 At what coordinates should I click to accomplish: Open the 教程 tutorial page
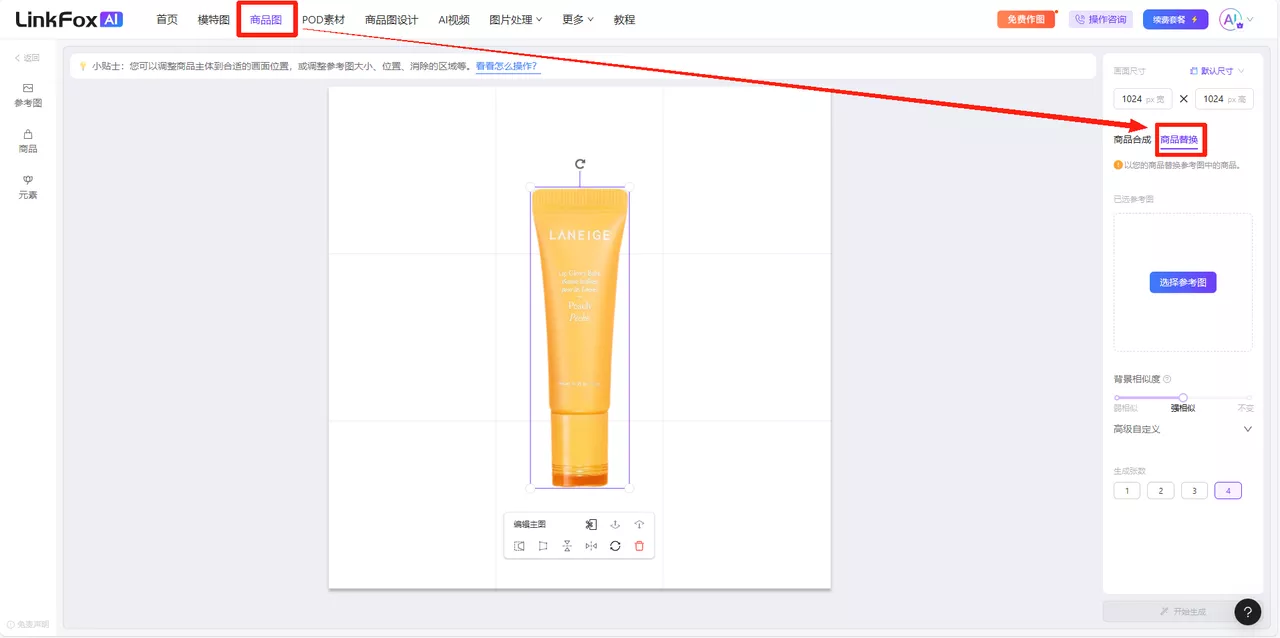[x=624, y=20]
